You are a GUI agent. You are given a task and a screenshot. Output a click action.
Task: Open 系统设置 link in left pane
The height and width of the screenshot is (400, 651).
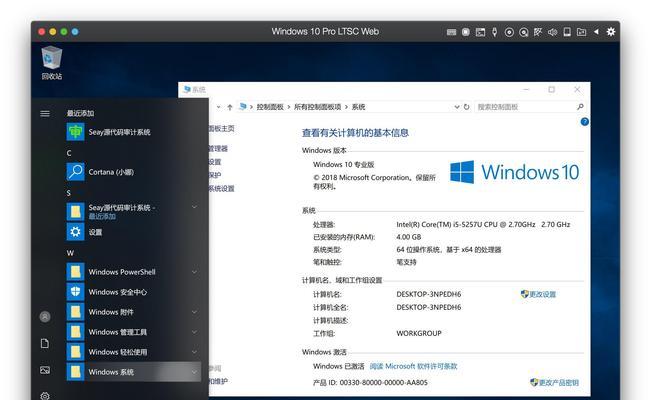[x=221, y=189]
